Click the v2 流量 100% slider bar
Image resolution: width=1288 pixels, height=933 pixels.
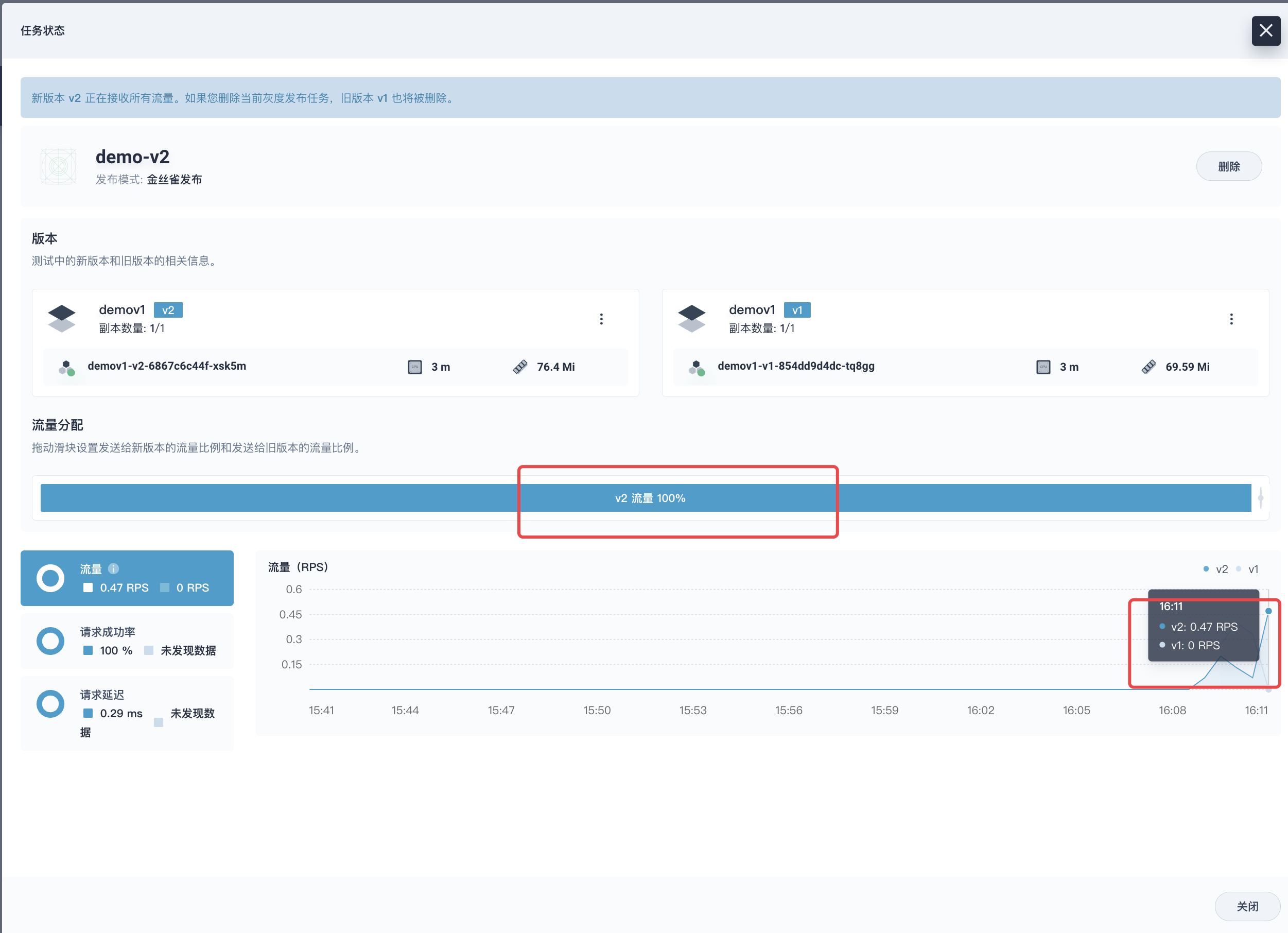tap(645, 498)
